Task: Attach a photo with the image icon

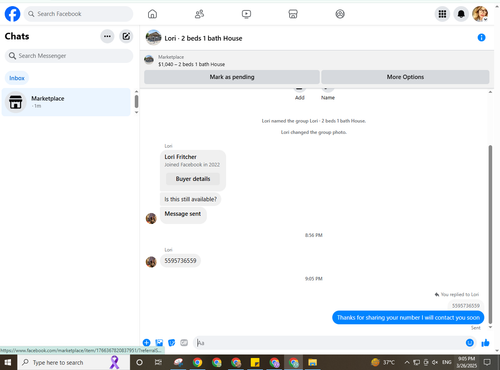Action: 159,343
